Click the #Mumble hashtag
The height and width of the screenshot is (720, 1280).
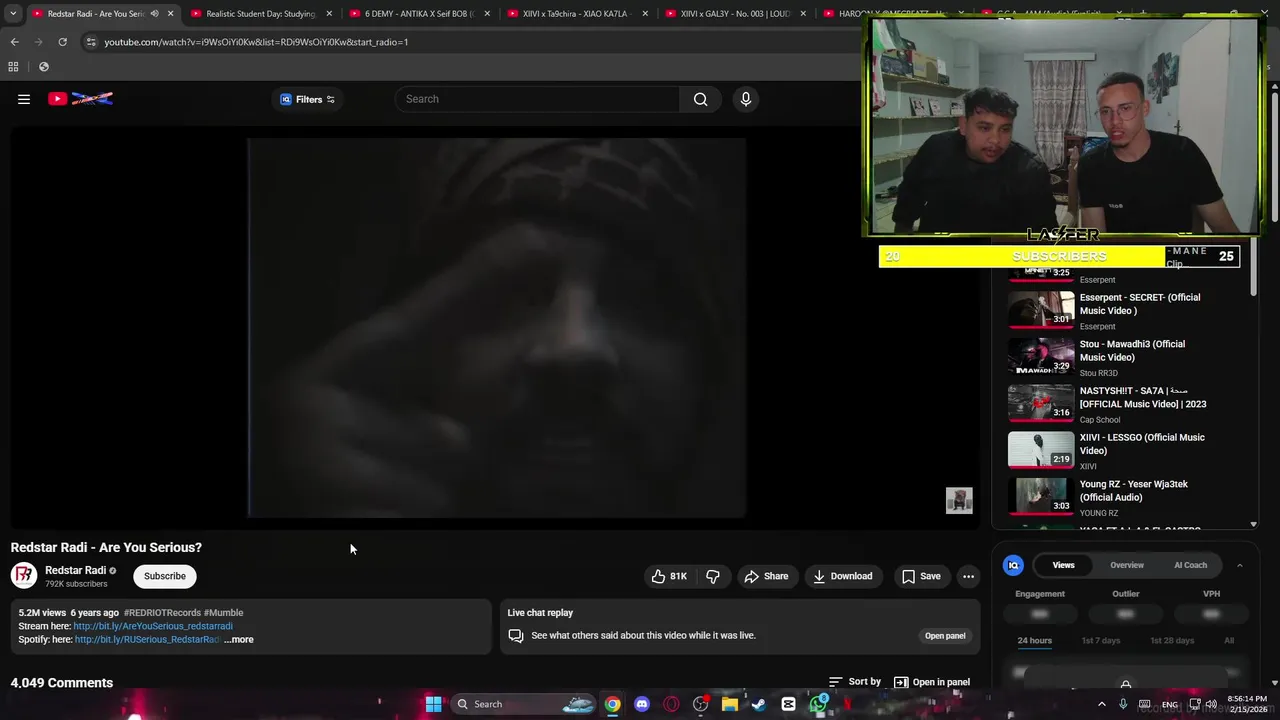tap(223, 613)
